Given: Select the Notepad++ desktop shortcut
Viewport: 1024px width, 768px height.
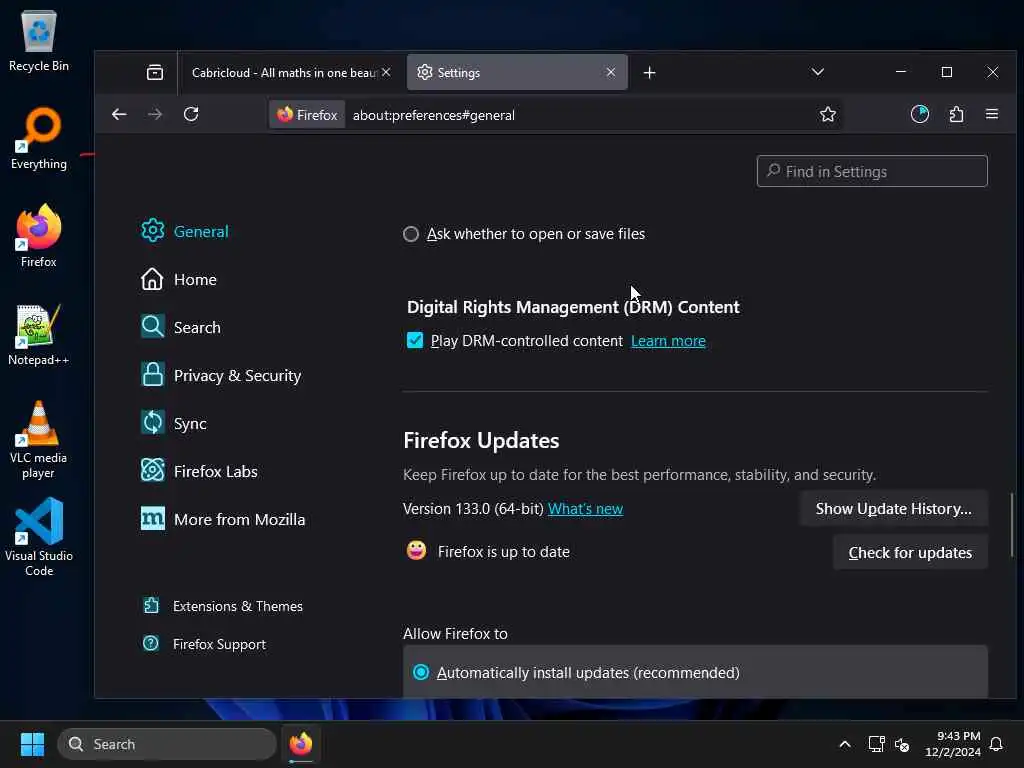Looking at the screenshot, I should tap(39, 335).
